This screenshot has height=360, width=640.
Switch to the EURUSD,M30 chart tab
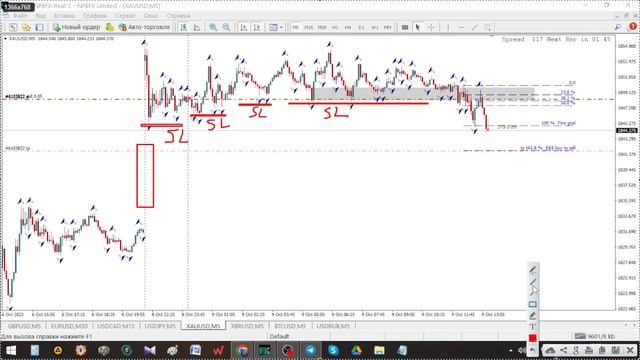point(69,326)
